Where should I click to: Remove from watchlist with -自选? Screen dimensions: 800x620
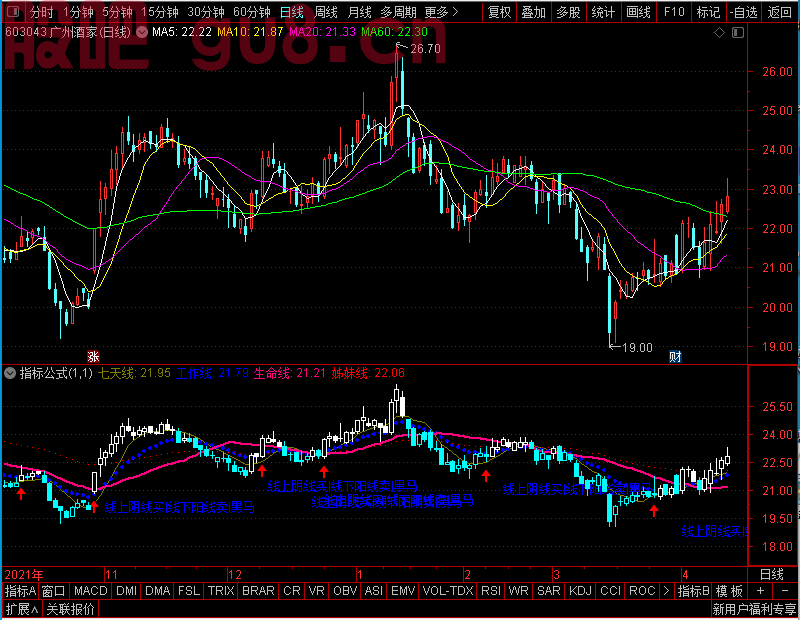[743, 12]
